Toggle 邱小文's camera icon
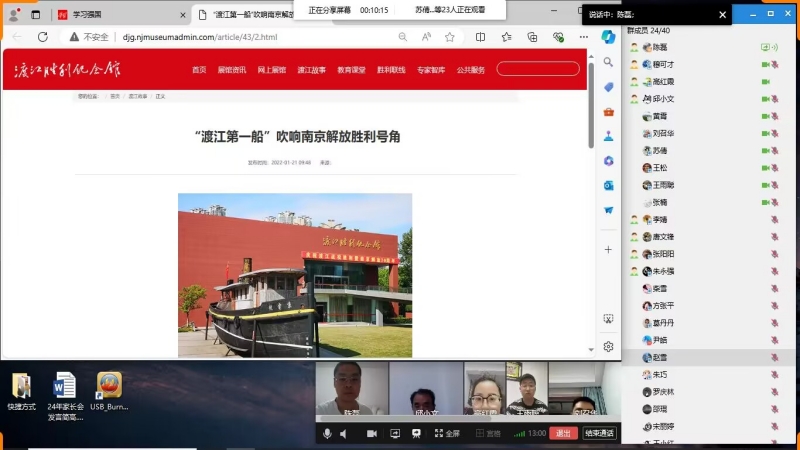800x450 pixels. 765,99
